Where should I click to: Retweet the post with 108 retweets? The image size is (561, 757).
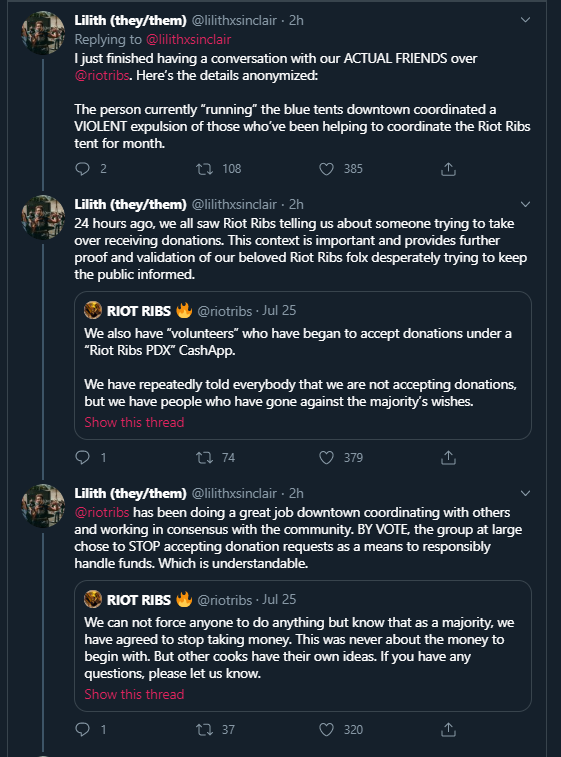point(204,169)
